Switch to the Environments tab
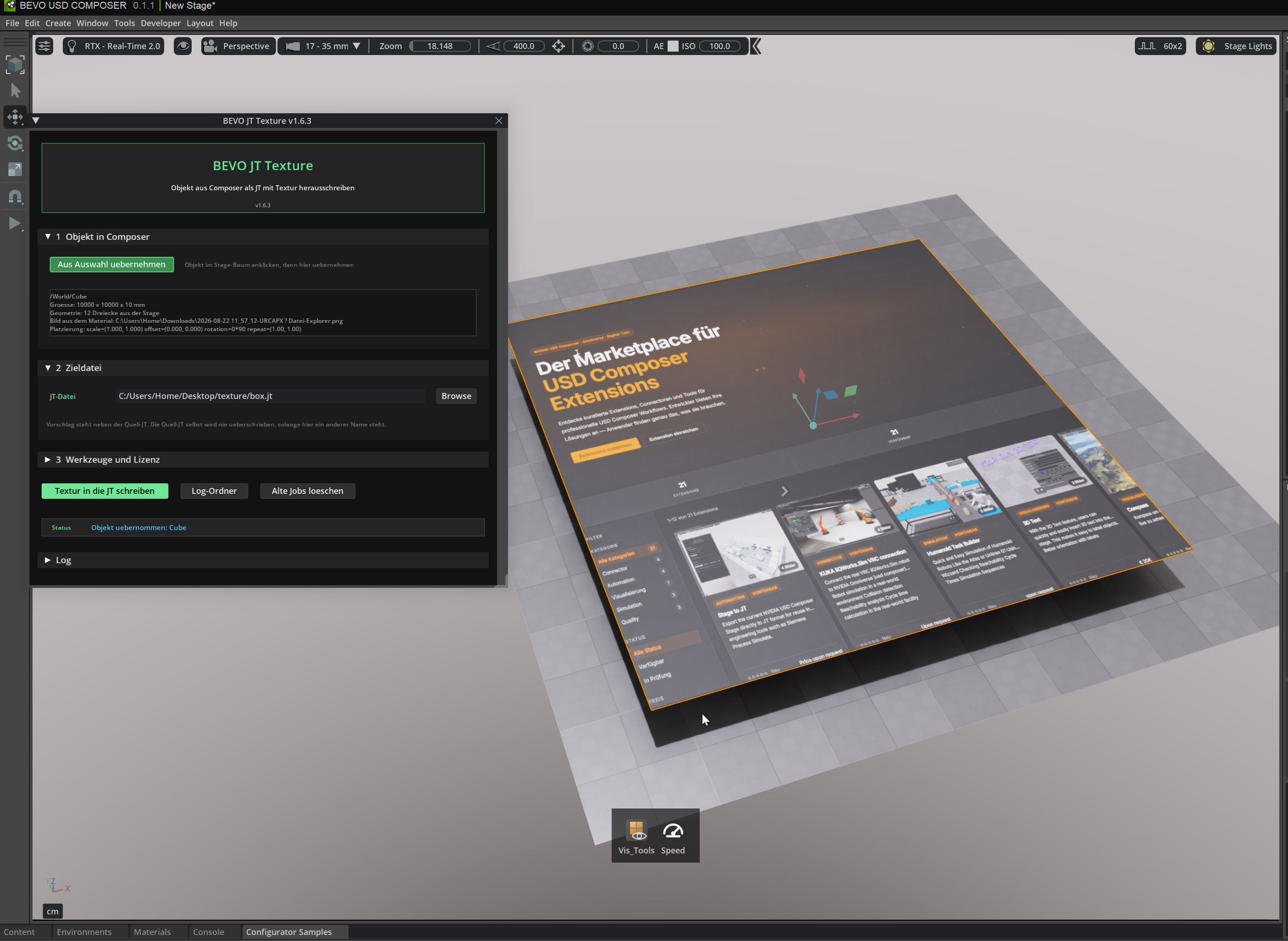The width and height of the screenshot is (1288, 941). [x=84, y=932]
